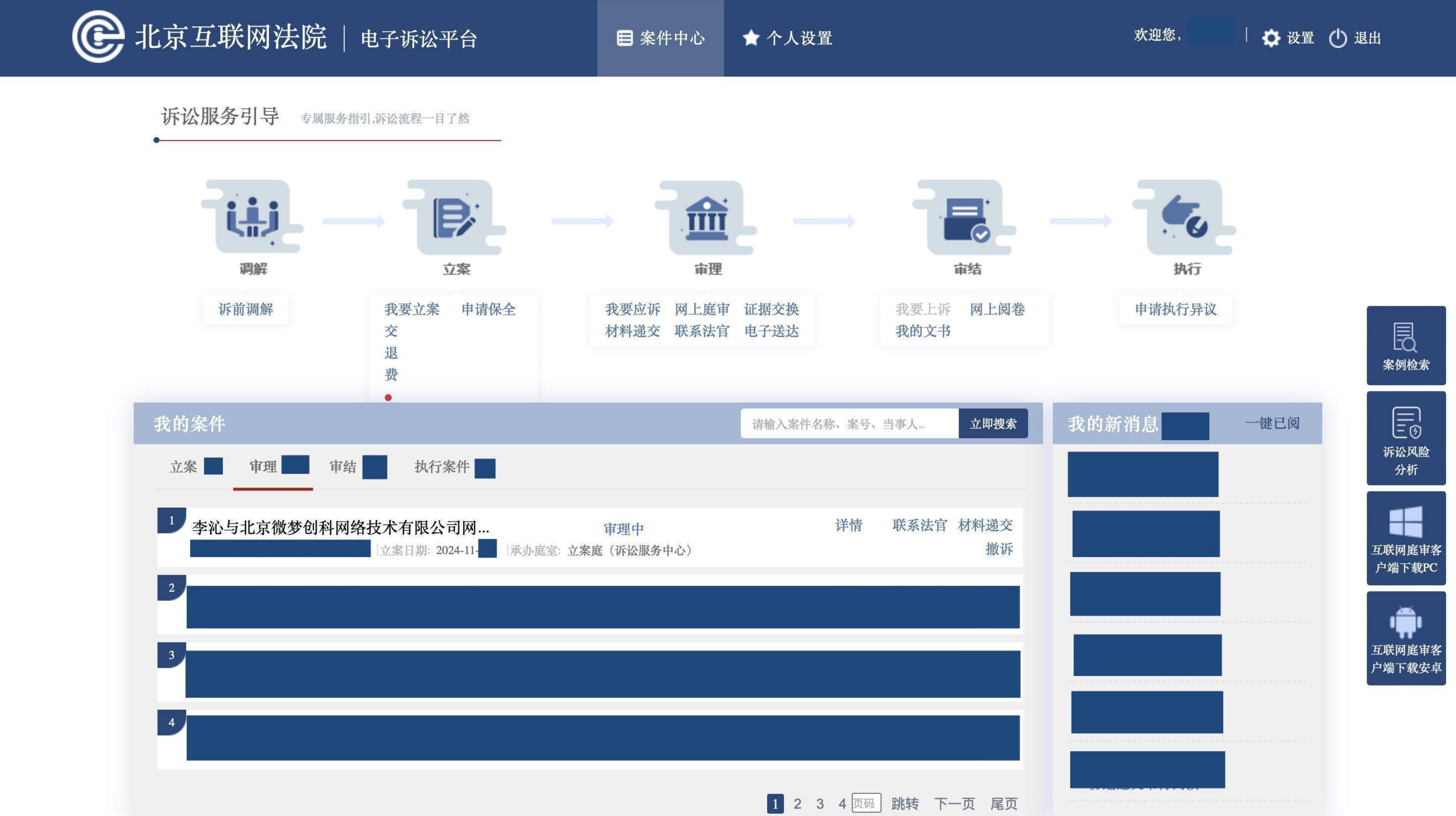Go to 下一页 next page
Viewport: 1456px width, 816px height.
coord(955,803)
